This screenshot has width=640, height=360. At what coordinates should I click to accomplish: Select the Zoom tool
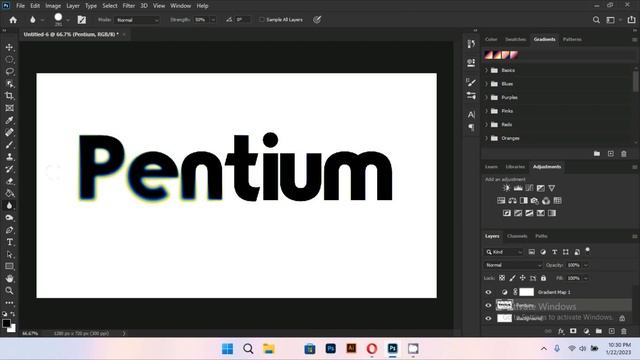coord(9,291)
